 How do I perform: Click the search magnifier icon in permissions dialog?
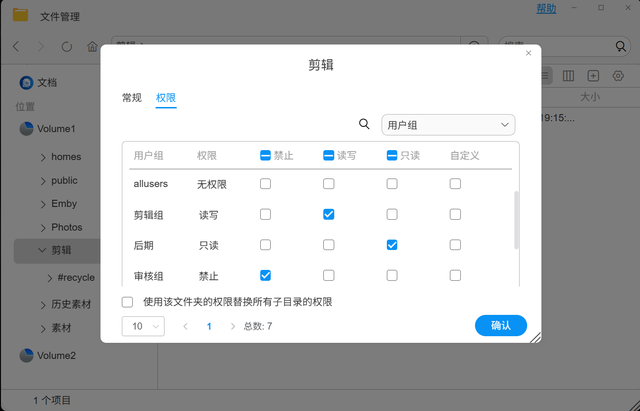pyautogui.click(x=365, y=124)
